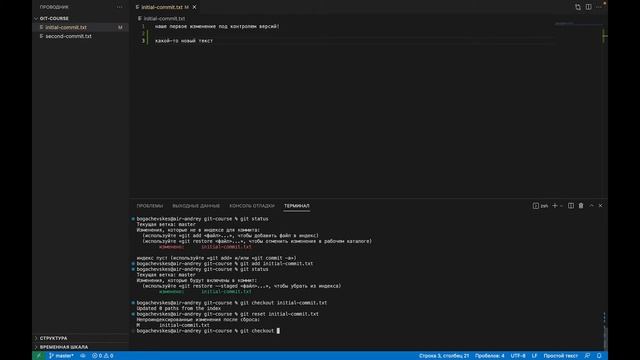Switch to ВЫХОДНЫЕ ДАННЫЕ panel tab
Viewport: 640px width, 360px height.
pyautogui.click(x=196, y=206)
